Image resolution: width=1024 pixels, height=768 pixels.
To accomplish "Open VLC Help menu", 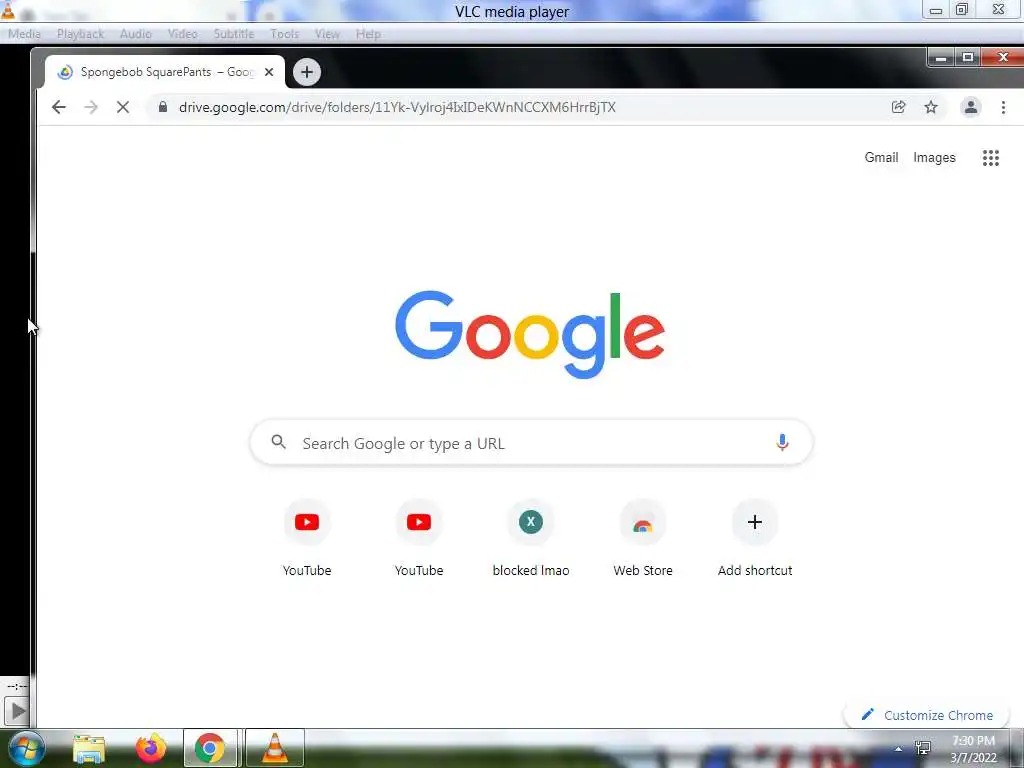I will pyautogui.click(x=368, y=34).
